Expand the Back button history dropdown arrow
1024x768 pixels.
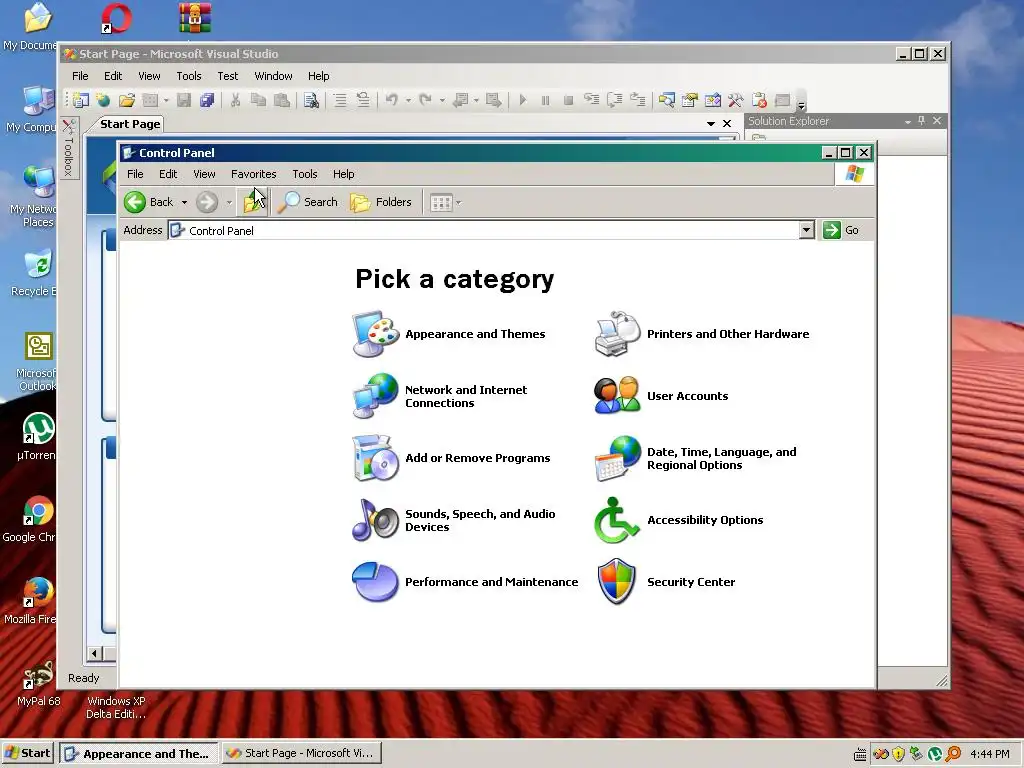[185, 202]
